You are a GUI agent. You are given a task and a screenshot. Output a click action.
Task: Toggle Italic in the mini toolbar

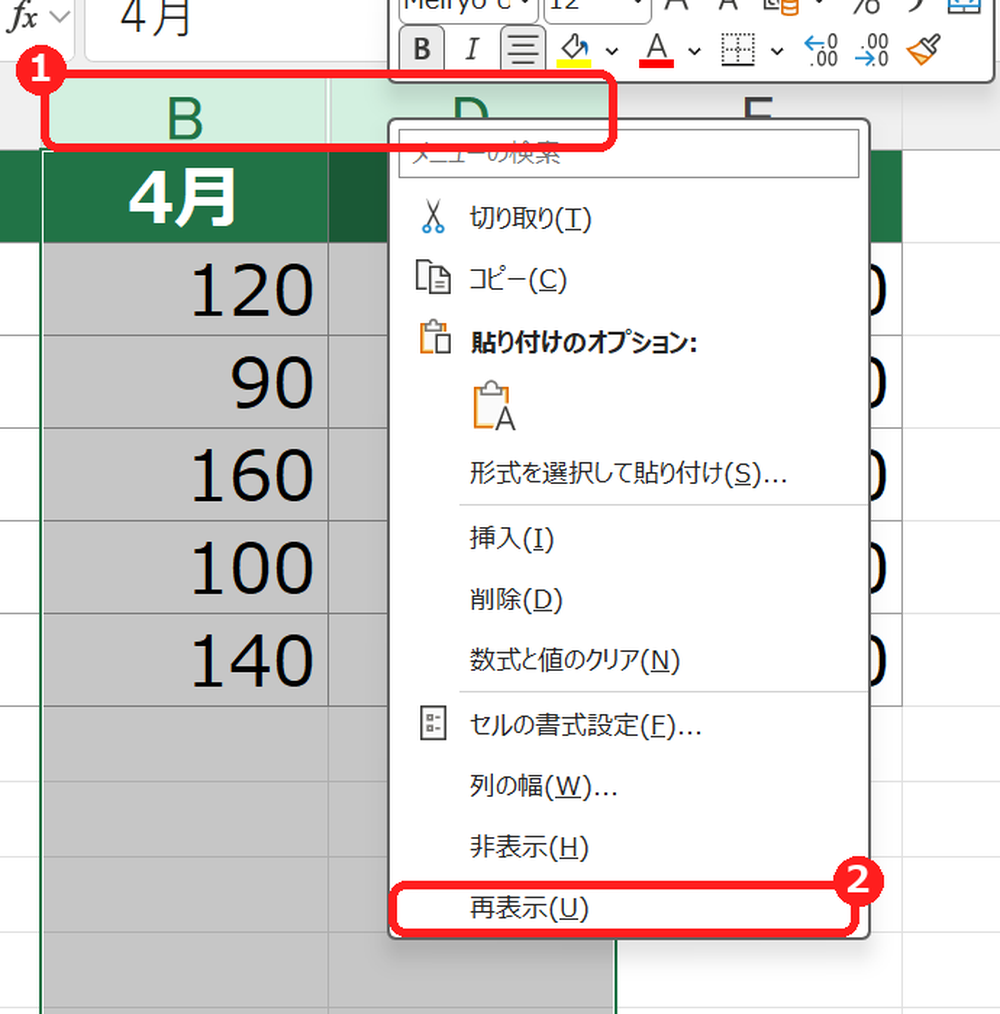[x=472, y=49]
